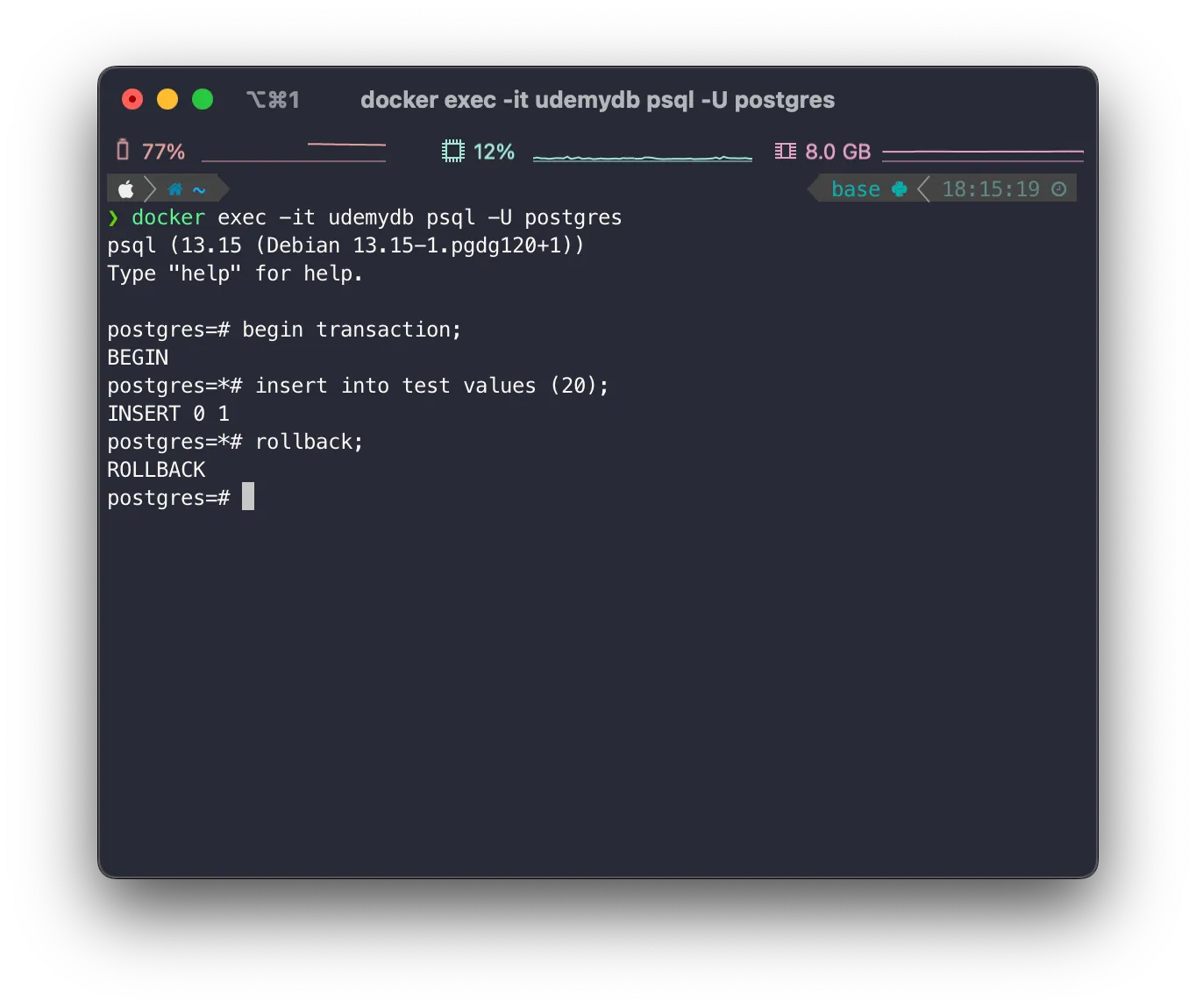Click the Apple logo in prompt
Image resolution: width=1196 pixels, height=1008 pixels.
126,189
